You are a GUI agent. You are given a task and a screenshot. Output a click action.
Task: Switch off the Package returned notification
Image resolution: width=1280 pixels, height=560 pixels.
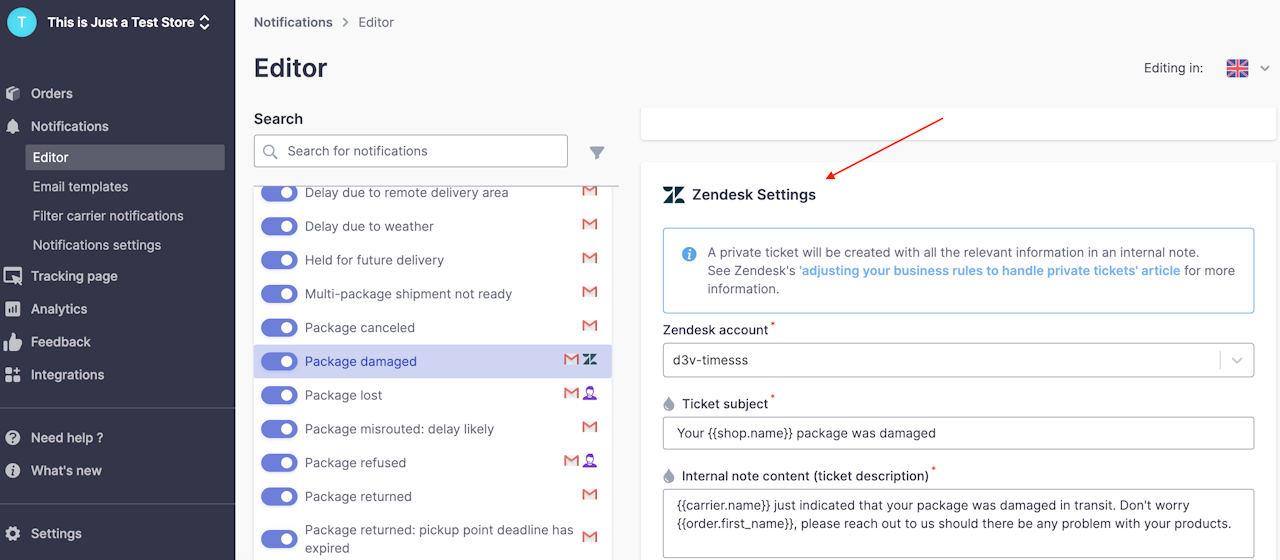pyautogui.click(x=280, y=497)
